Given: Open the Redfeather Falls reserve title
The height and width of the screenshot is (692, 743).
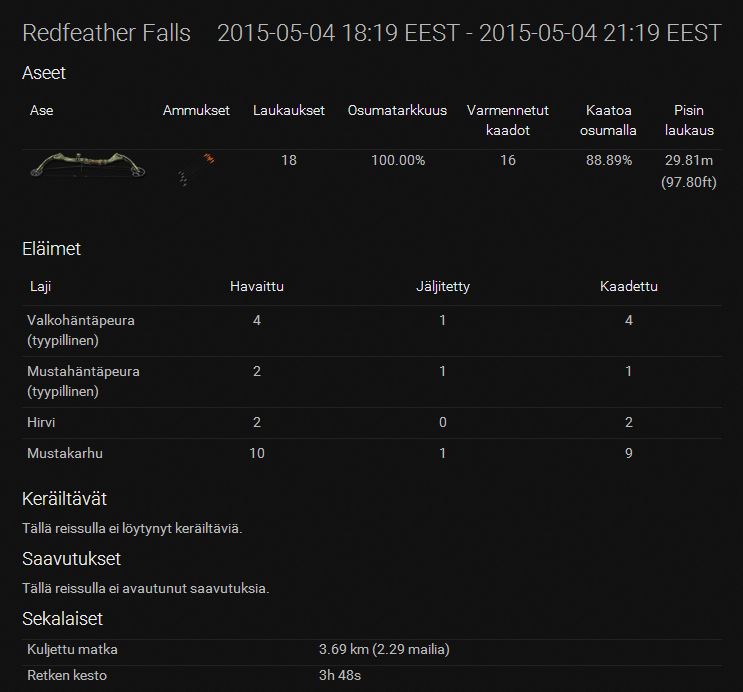Looking at the screenshot, I should point(106,33).
